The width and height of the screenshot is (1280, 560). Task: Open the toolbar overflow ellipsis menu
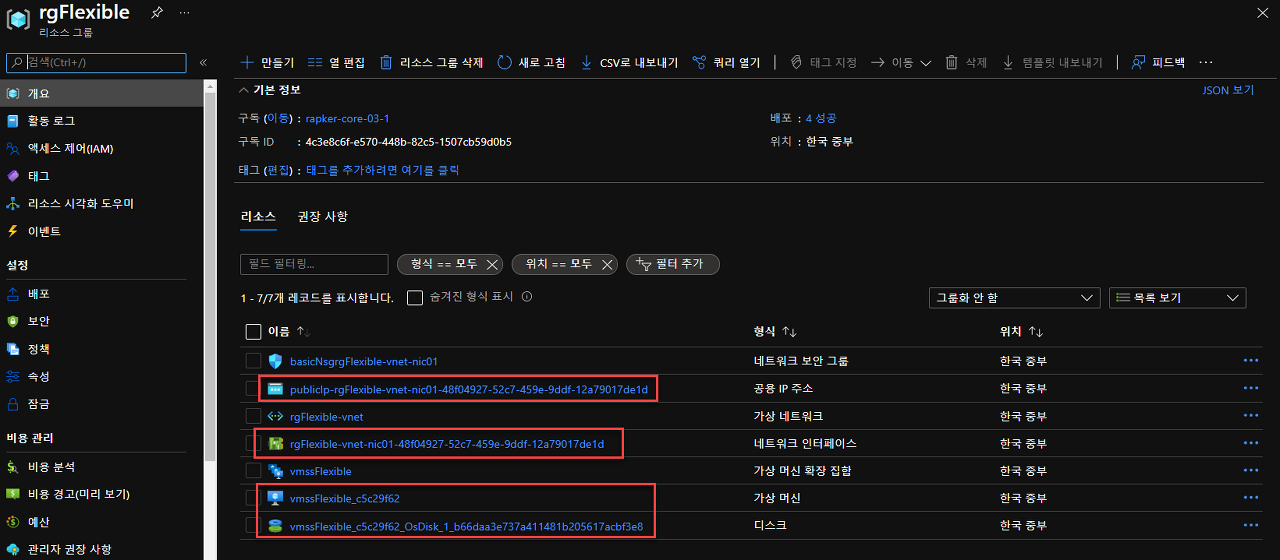[1205, 62]
